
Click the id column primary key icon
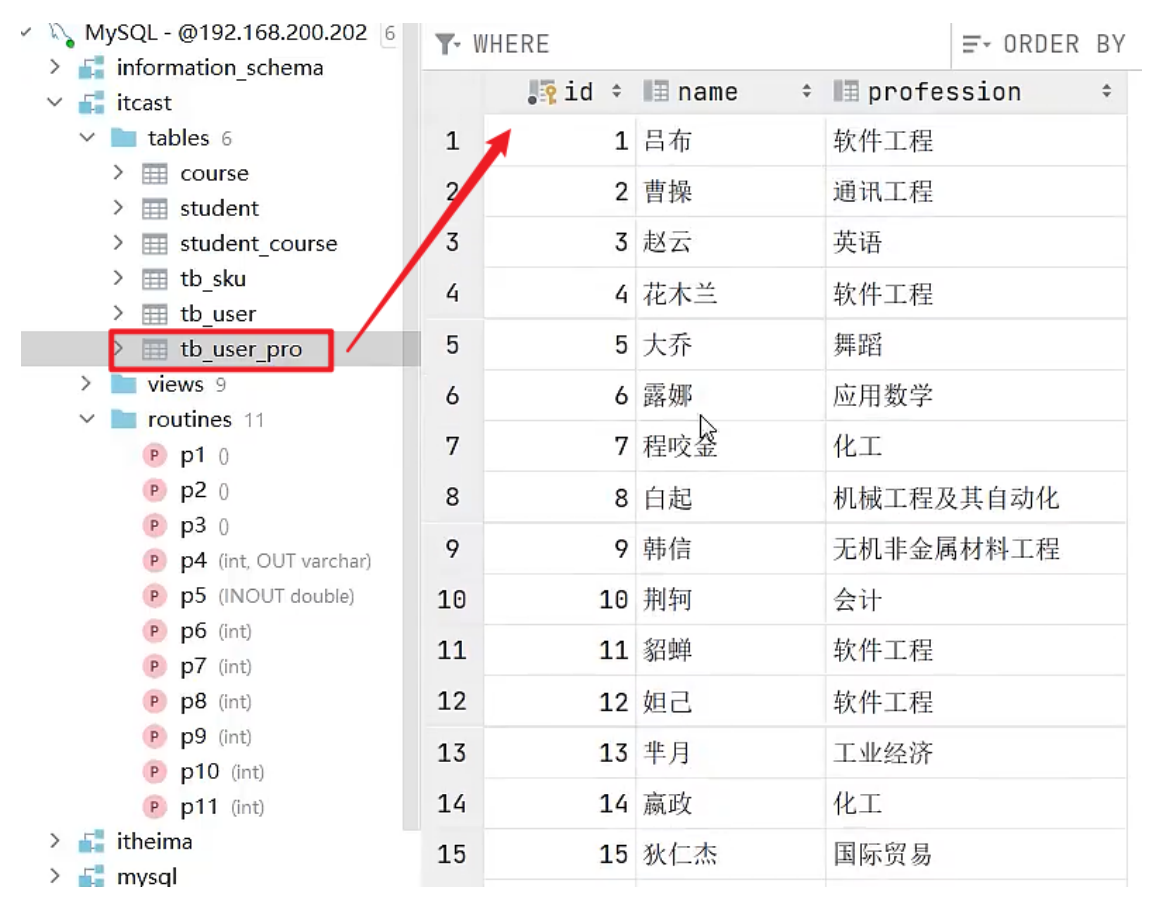point(542,92)
